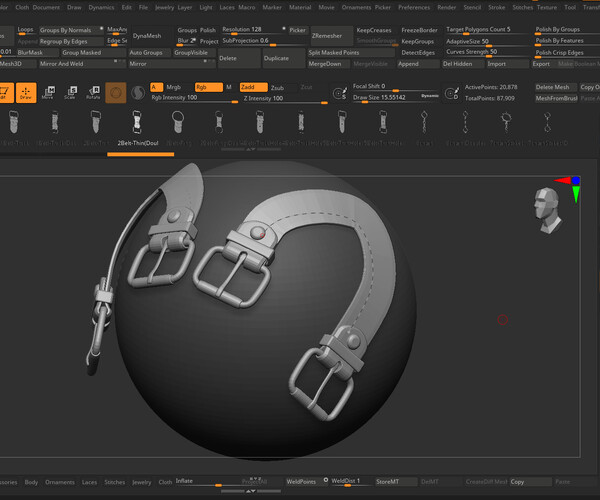Toggle DetectEdges option
Viewport: 600px width, 500px height.
click(418, 52)
